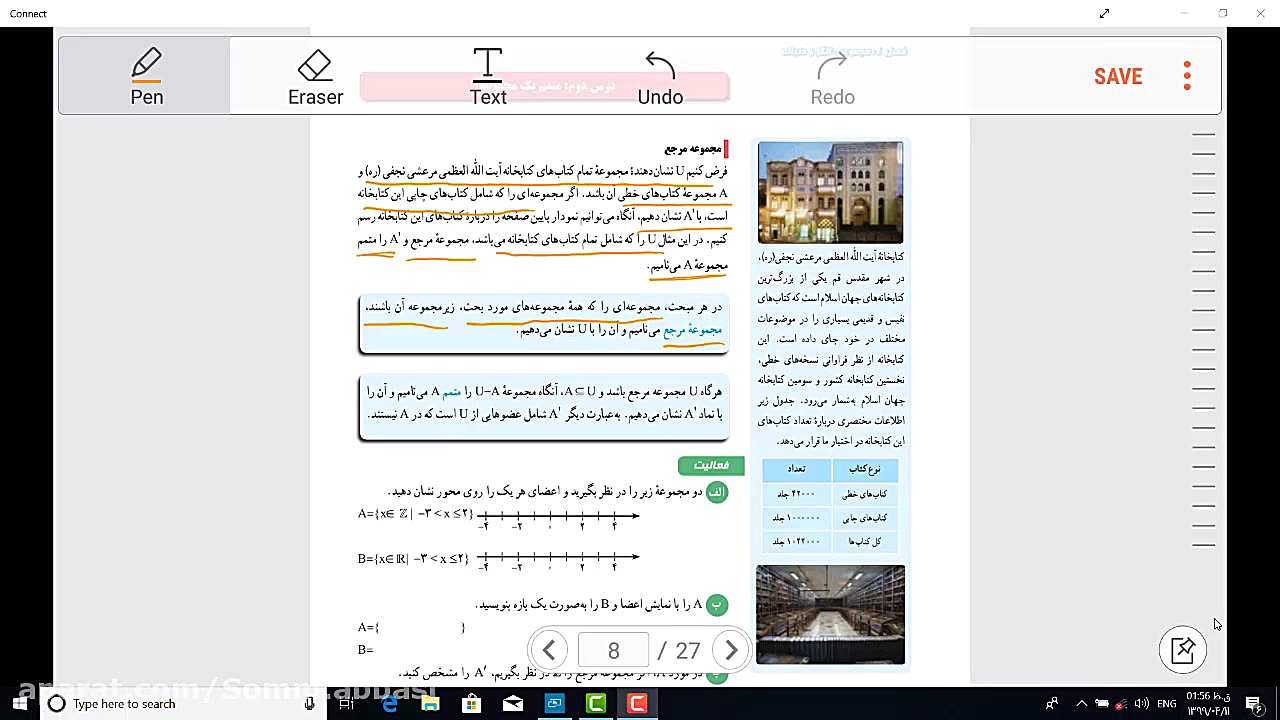Open the share options icon at bottom right
The width and height of the screenshot is (1280, 720).
[x=1183, y=650]
